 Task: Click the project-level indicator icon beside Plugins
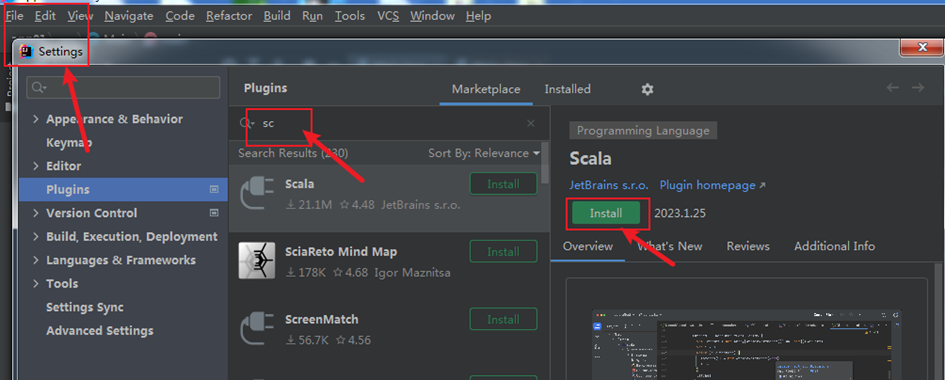tap(213, 189)
